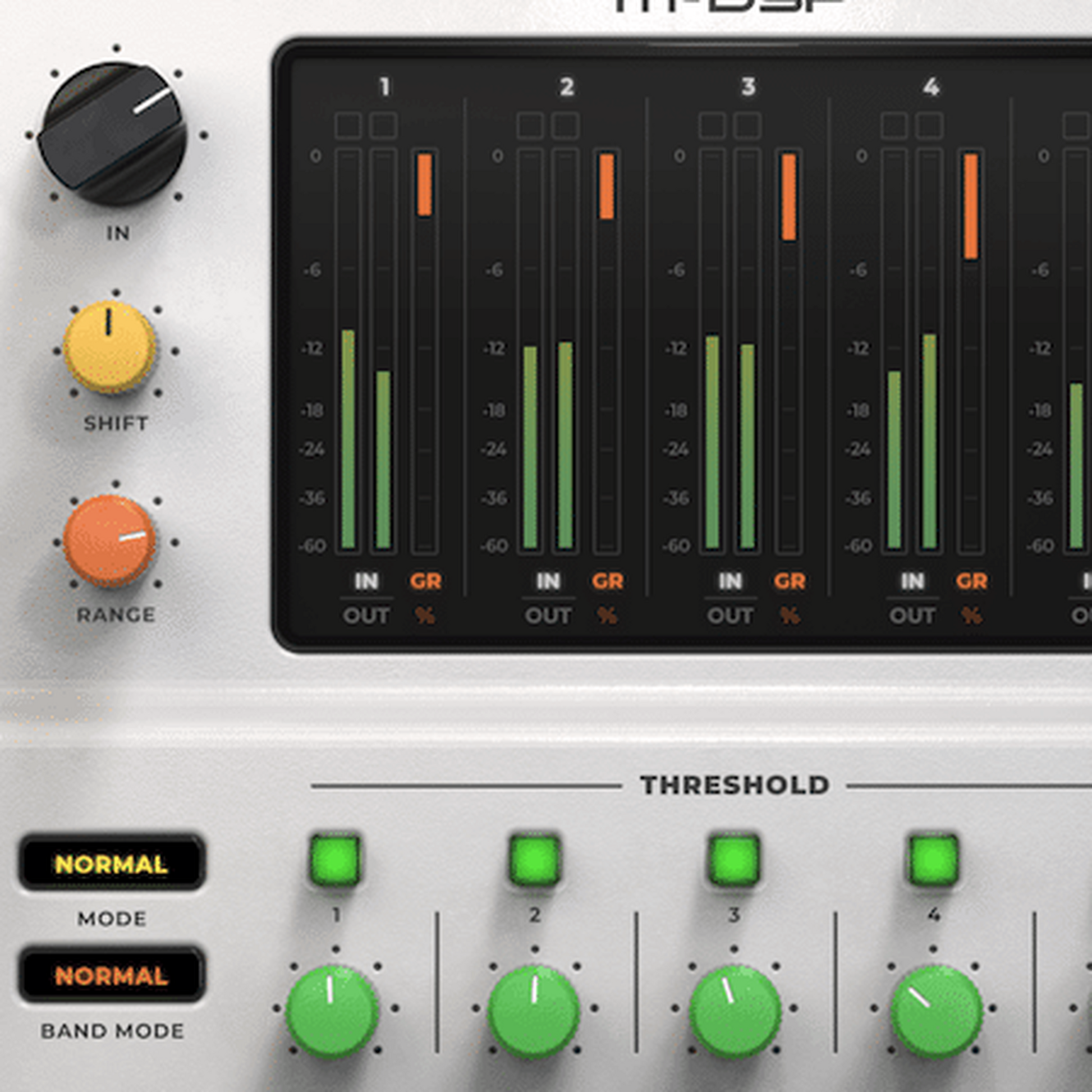Open the MODE selector showing NORMAL

pyautogui.click(x=111, y=864)
